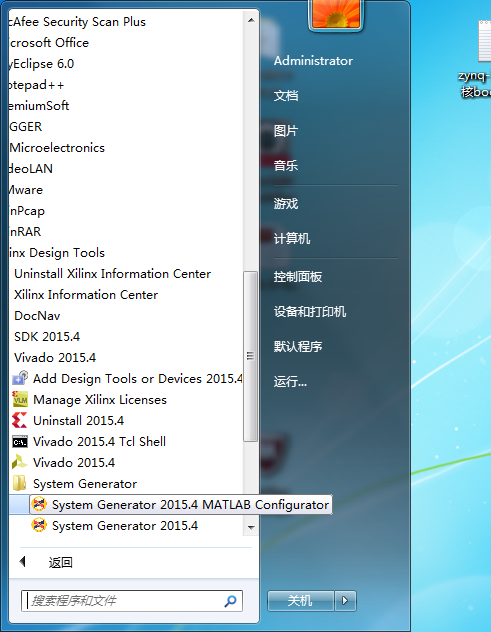The width and height of the screenshot is (491, 632).
Task: Click the red Xilinx Uninstall 2015.4 icon
Action: tap(20, 420)
